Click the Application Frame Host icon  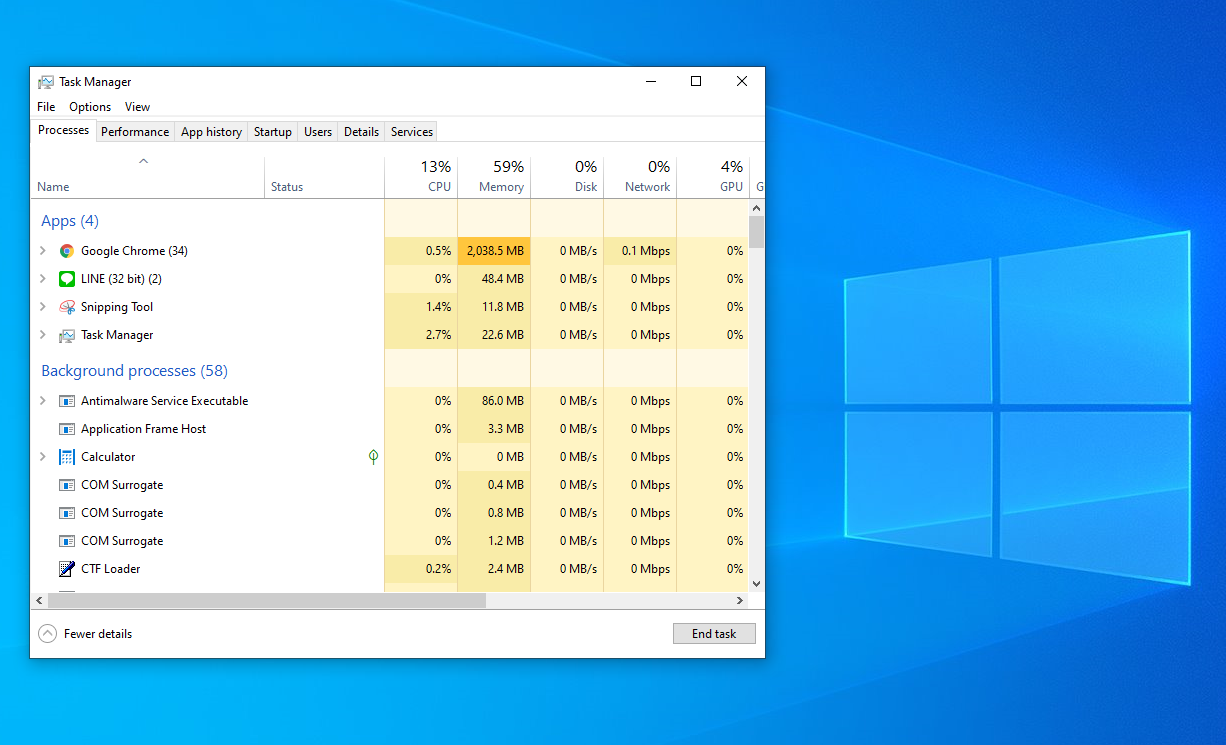[x=66, y=429]
